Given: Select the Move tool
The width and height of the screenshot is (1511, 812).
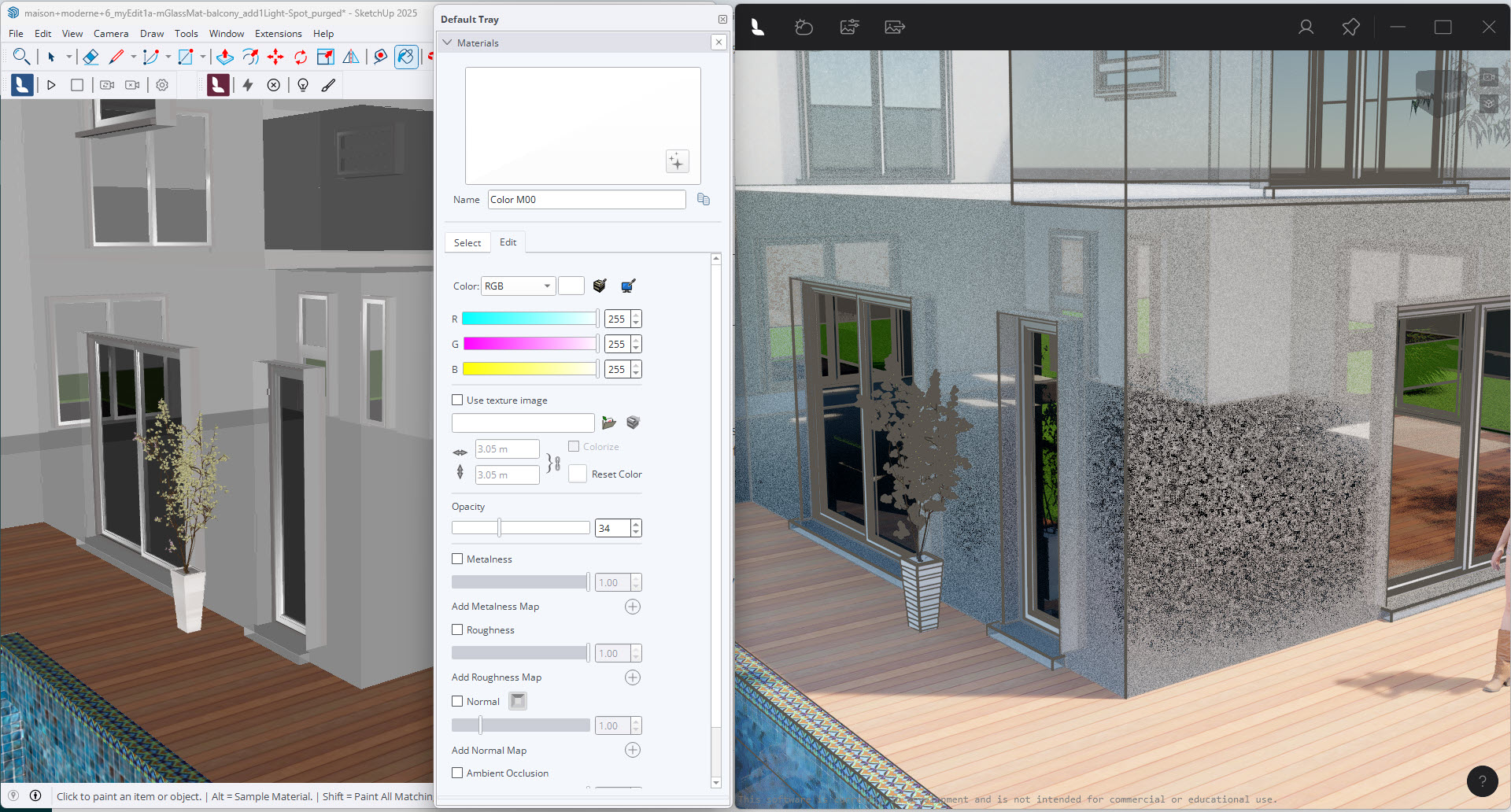Looking at the screenshot, I should tap(275, 57).
